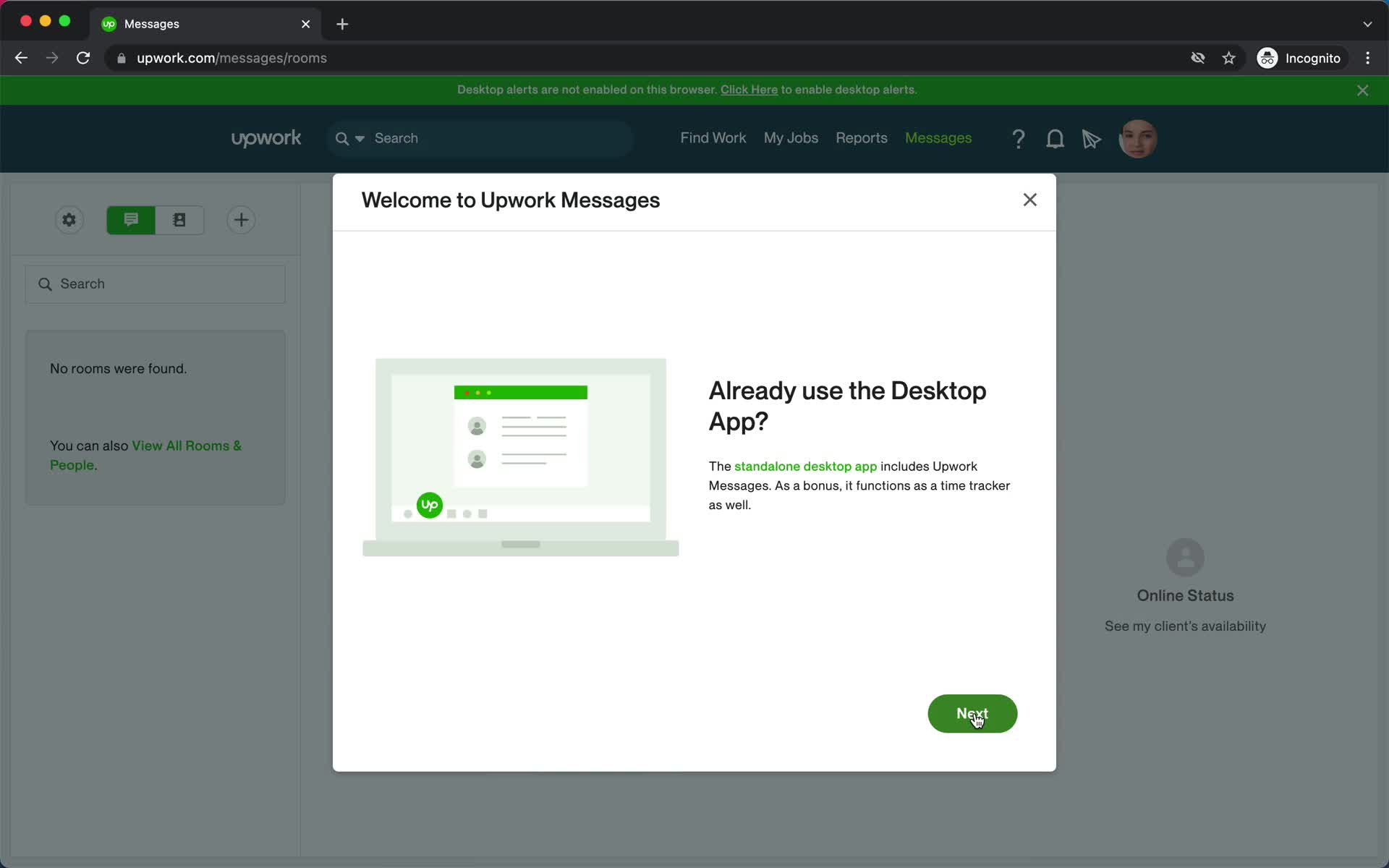Bookmark this page with star icon

pyautogui.click(x=1228, y=58)
